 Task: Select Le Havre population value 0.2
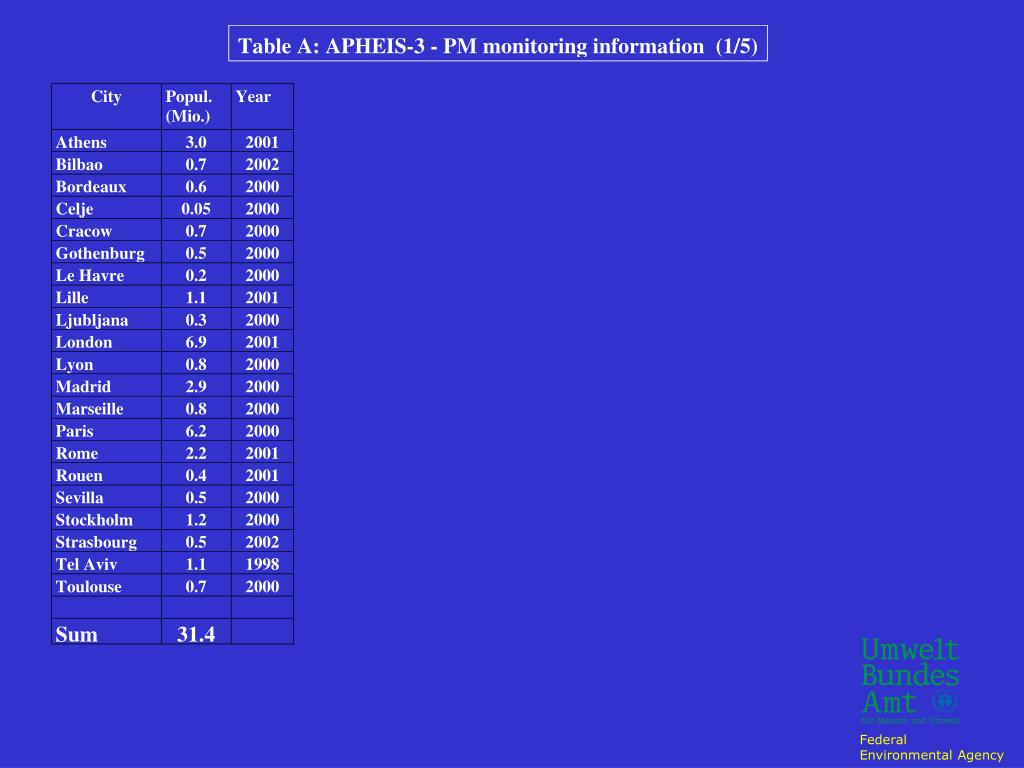tap(196, 275)
